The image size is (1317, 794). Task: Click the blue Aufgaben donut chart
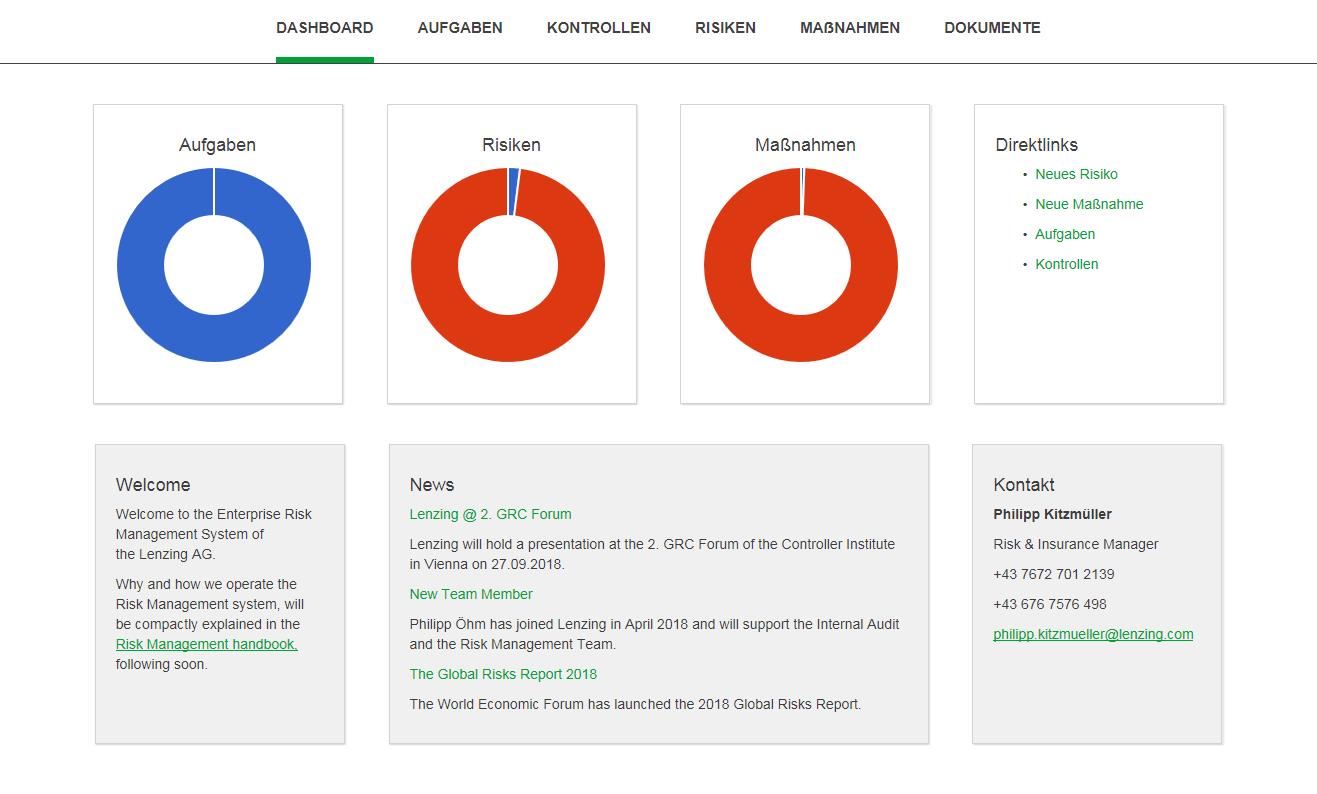(x=140, y=265)
